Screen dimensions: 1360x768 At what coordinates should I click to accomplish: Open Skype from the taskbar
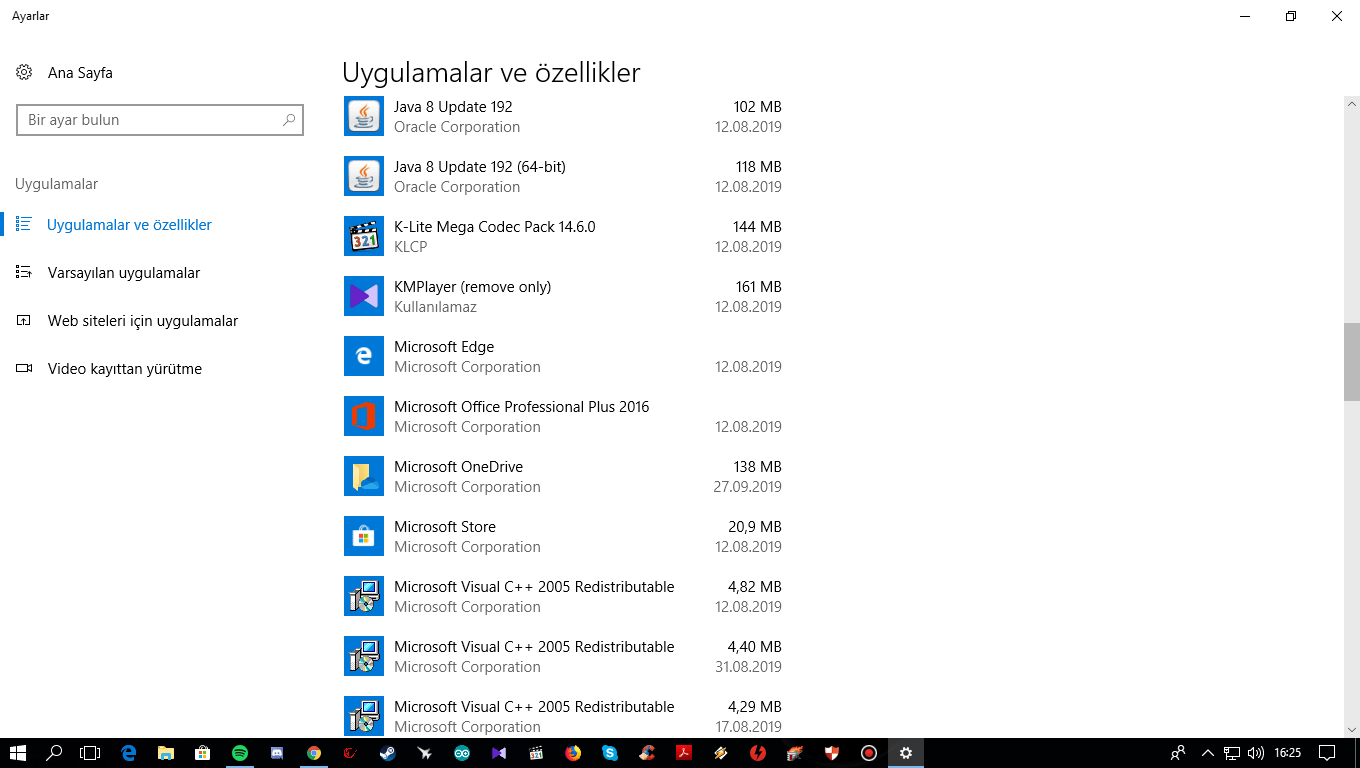[610, 753]
